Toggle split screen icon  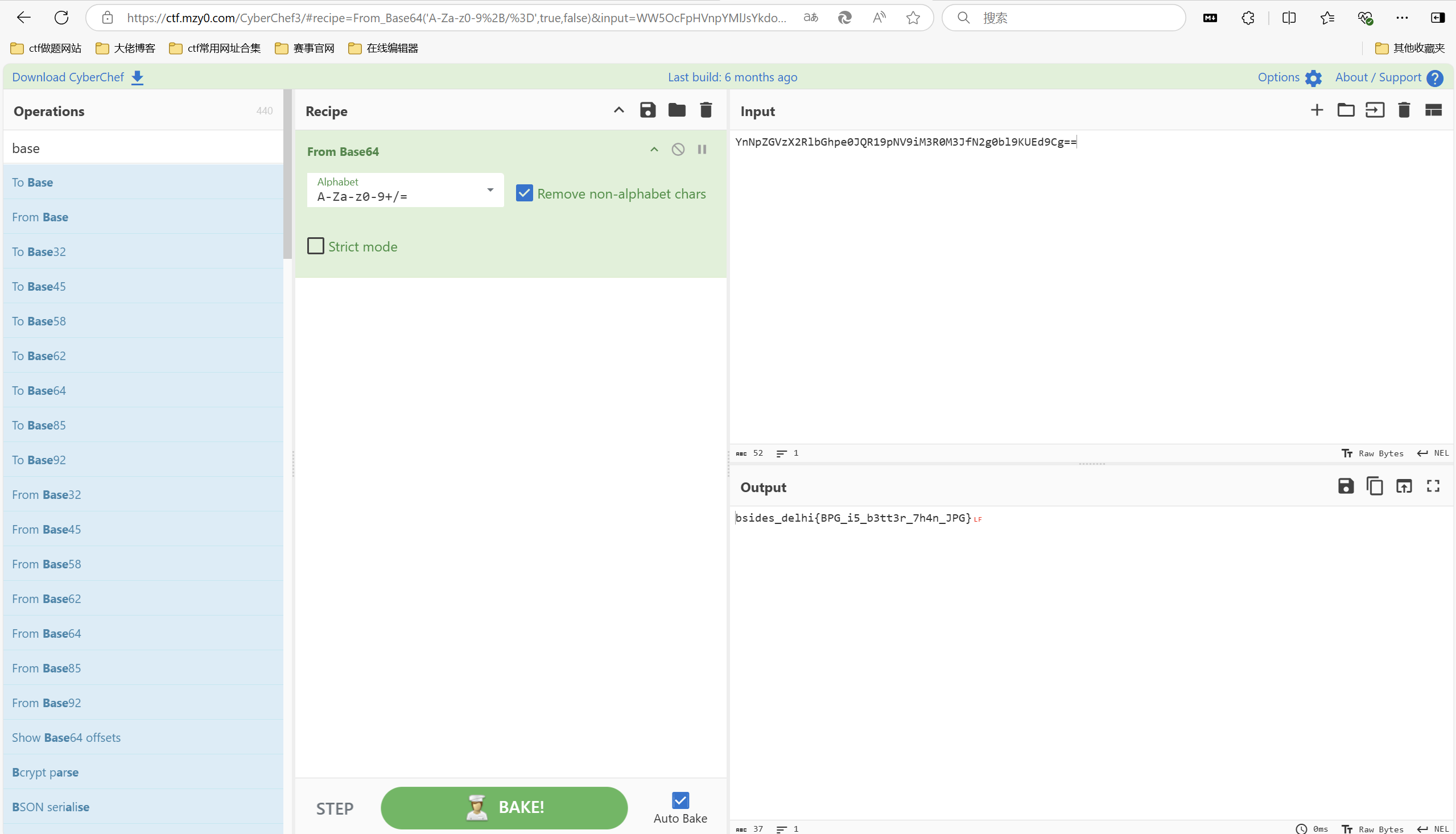[1289, 18]
